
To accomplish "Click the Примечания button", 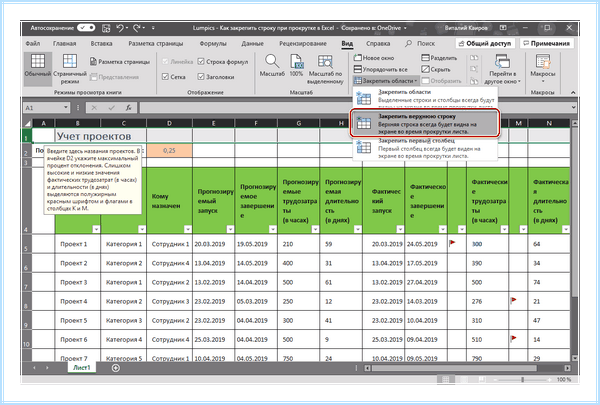I will [546, 43].
